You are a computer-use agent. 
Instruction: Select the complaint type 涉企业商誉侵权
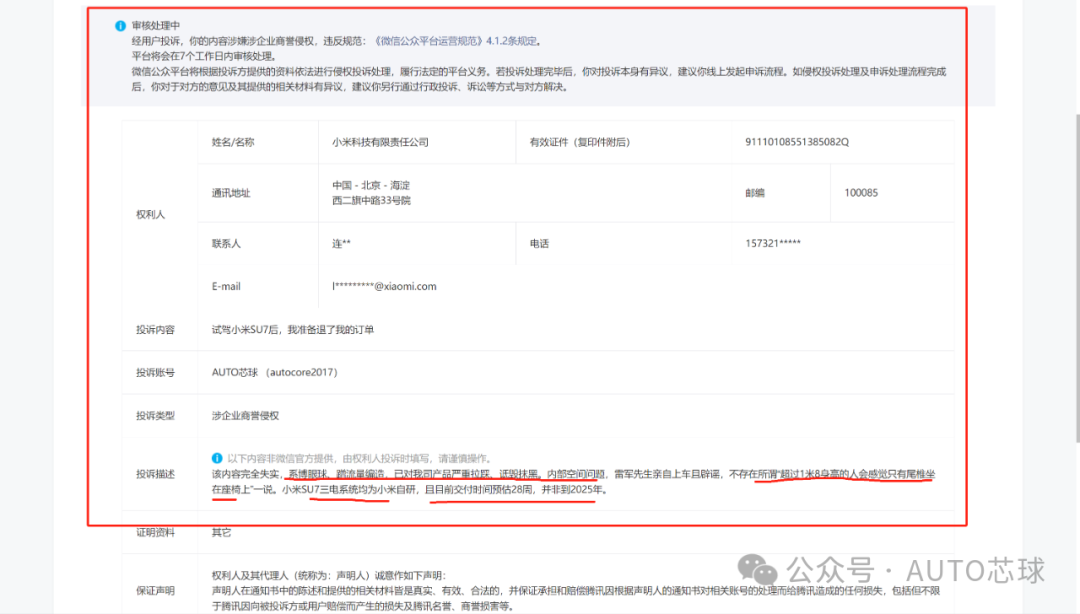tap(245, 416)
